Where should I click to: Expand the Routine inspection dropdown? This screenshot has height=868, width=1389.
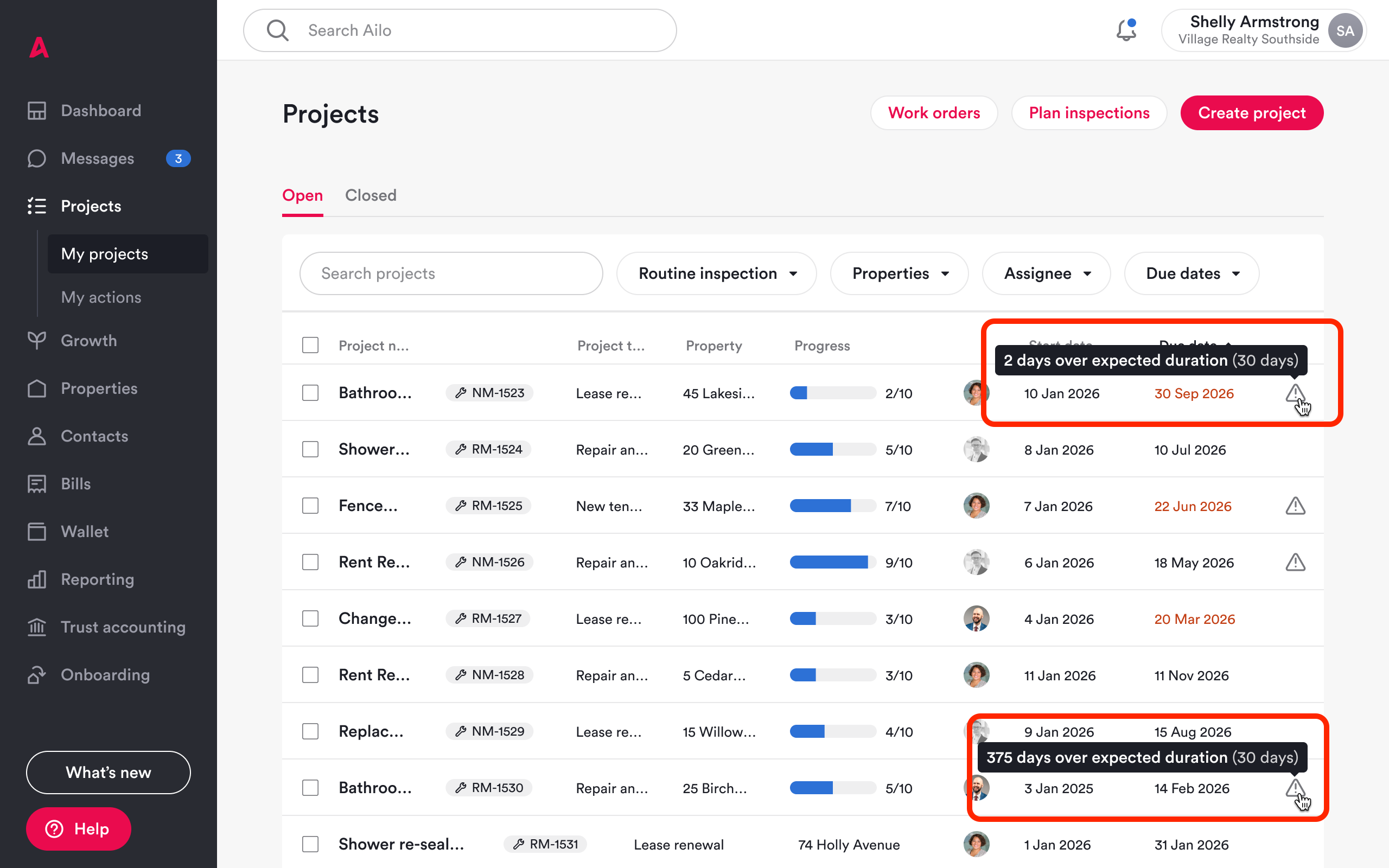[x=716, y=273]
